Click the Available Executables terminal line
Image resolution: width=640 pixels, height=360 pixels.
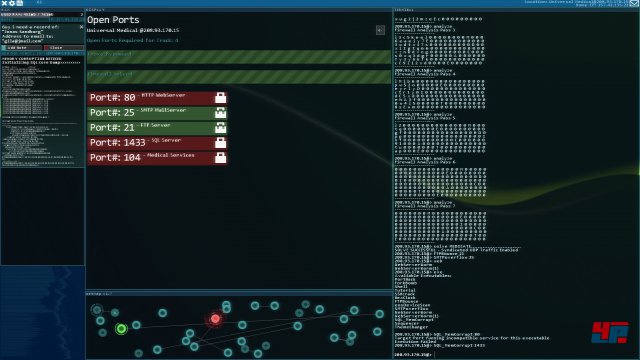(x=422, y=276)
